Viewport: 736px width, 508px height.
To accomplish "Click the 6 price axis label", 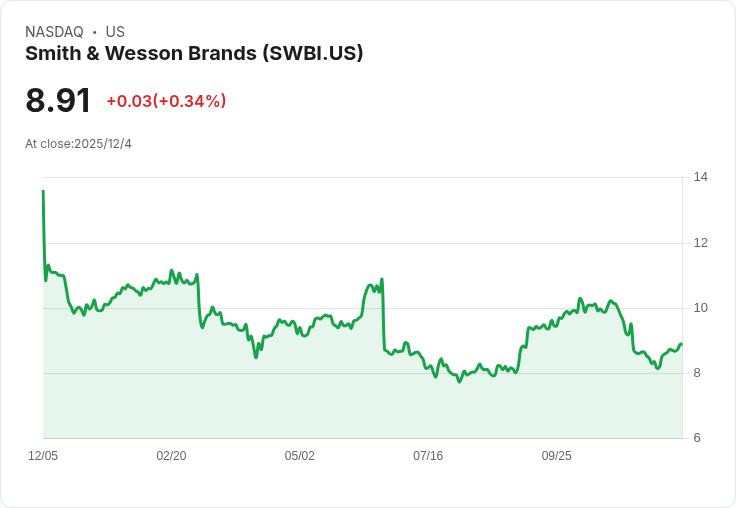I will tap(697, 438).
